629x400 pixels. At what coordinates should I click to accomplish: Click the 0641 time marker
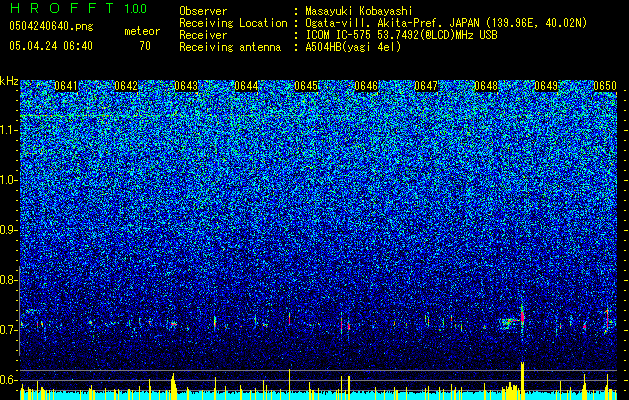point(66,86)
